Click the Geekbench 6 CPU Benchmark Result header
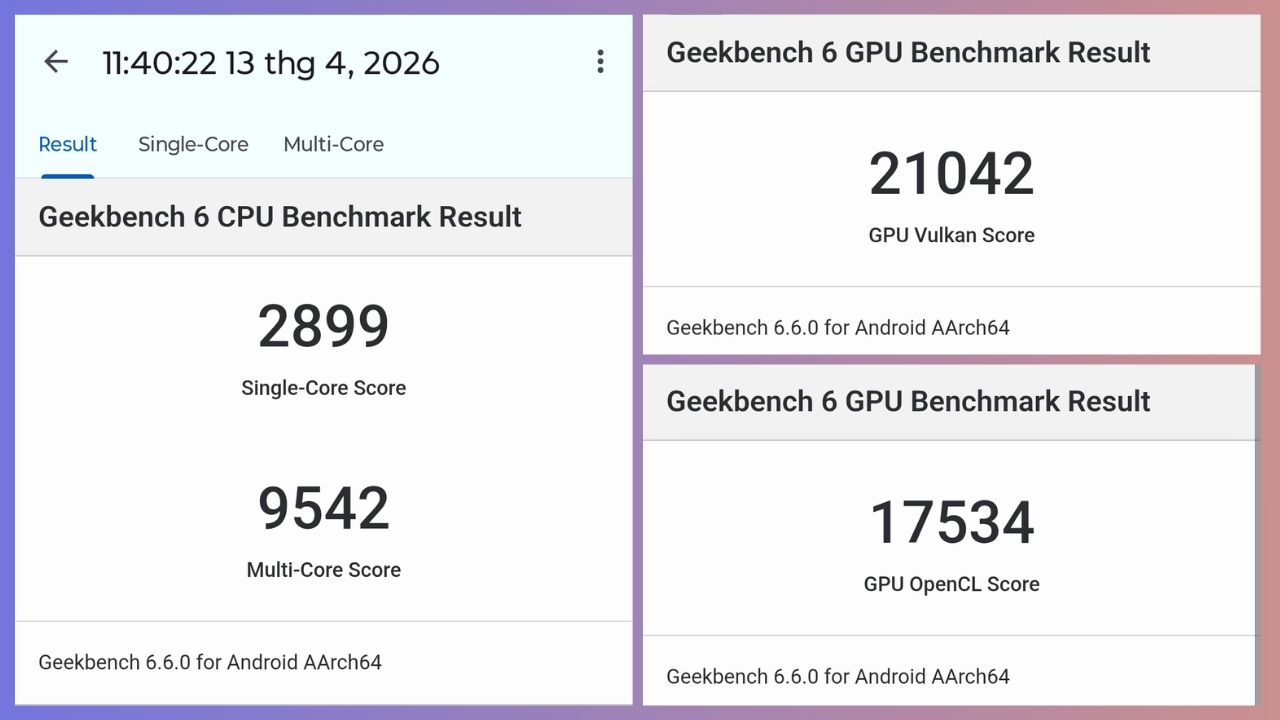The height and width of the screenshot is (720, 1280). (x=280, y=217)
